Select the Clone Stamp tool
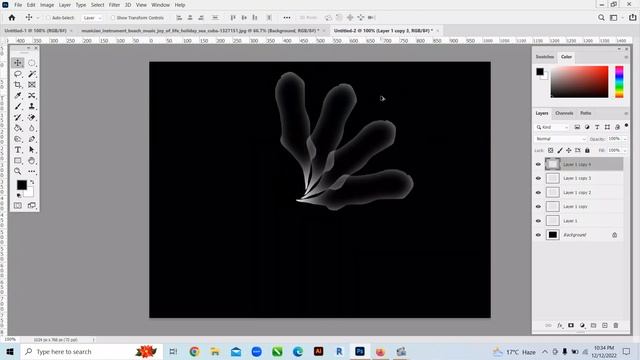Viewport: 640px width, 360px height. [x=32, y=107]
